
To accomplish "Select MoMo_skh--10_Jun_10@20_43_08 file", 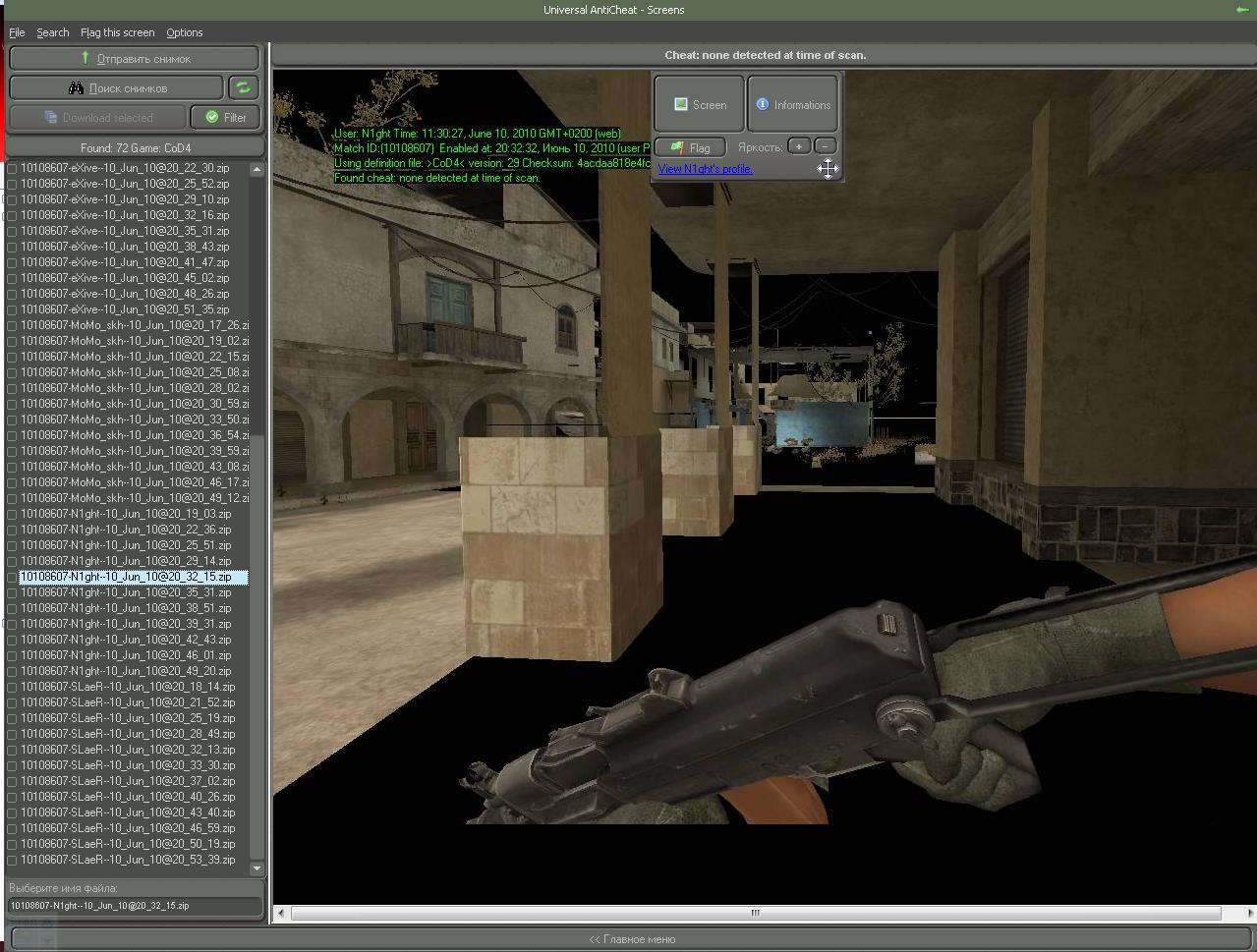I will [135, 467].
